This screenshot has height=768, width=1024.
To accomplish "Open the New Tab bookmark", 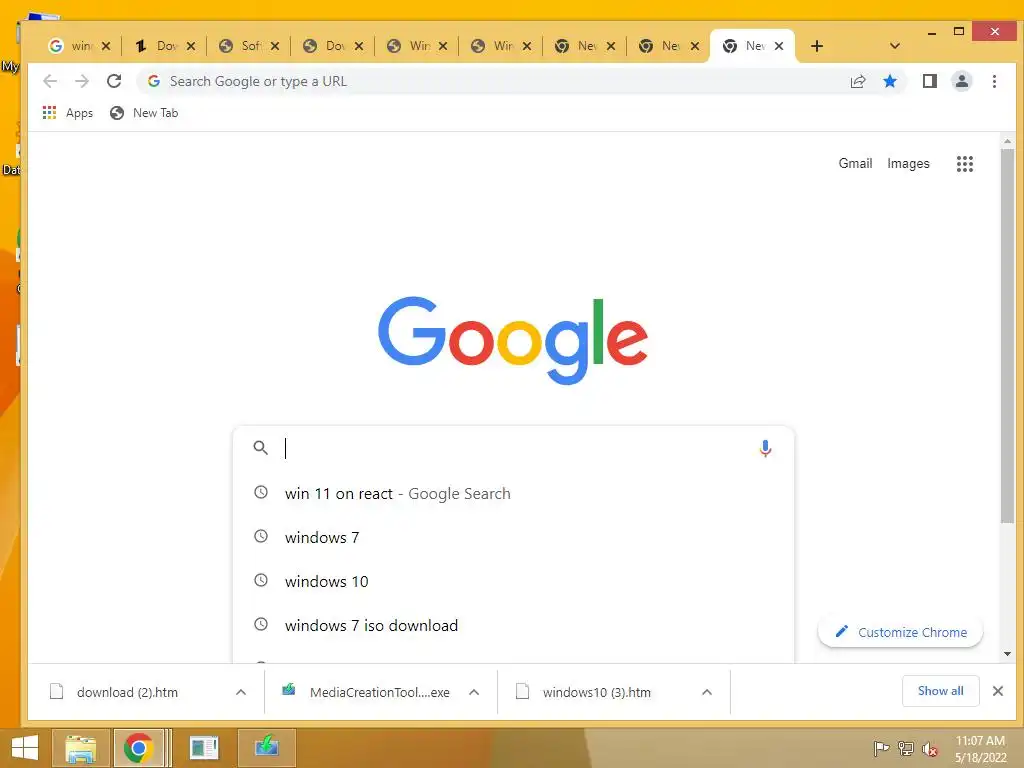I will point(144,113).
